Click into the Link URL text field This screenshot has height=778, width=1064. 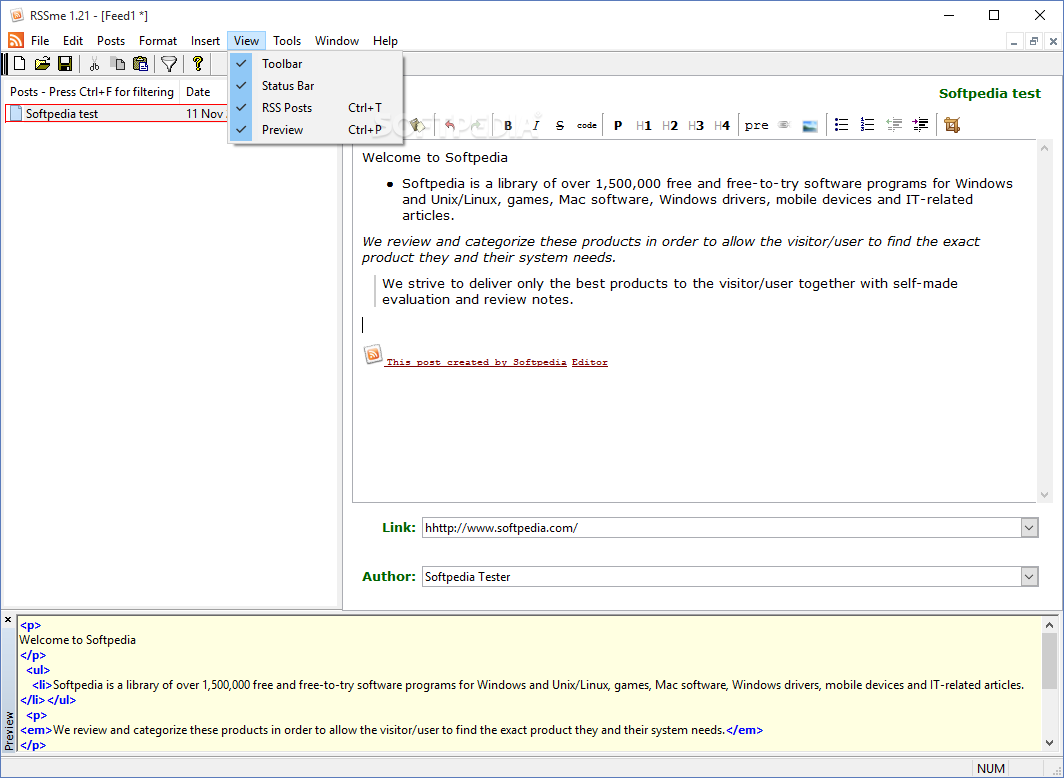721,528
